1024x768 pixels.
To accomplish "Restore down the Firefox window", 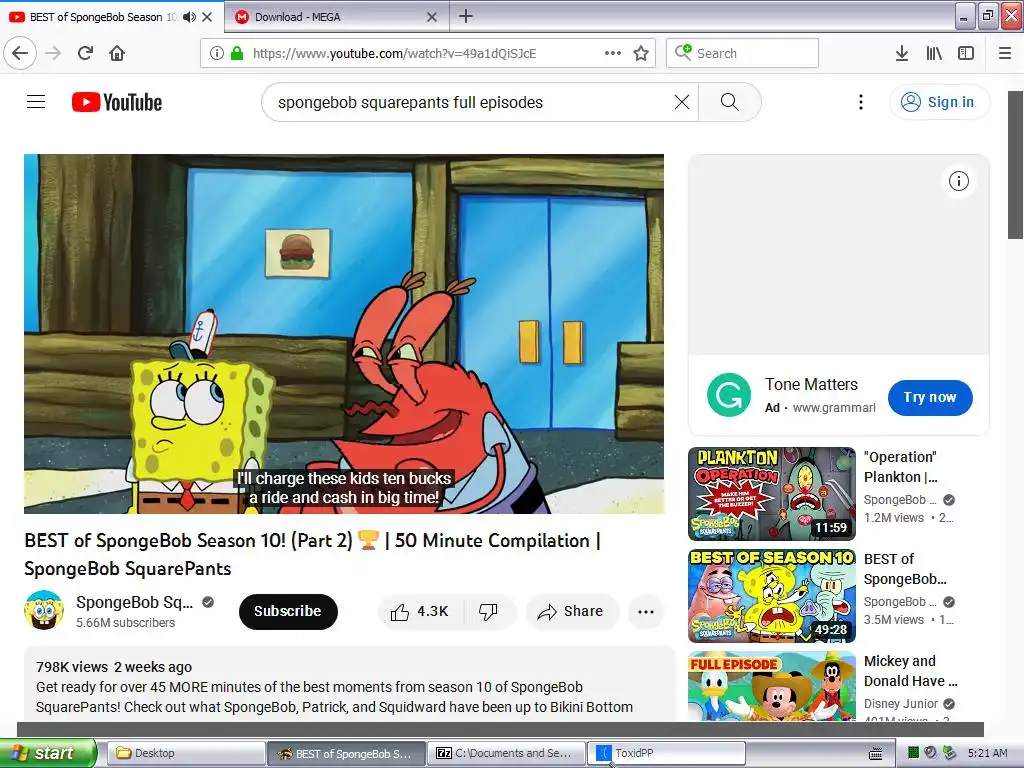I will pyautogui.click(x=988, y=16).
